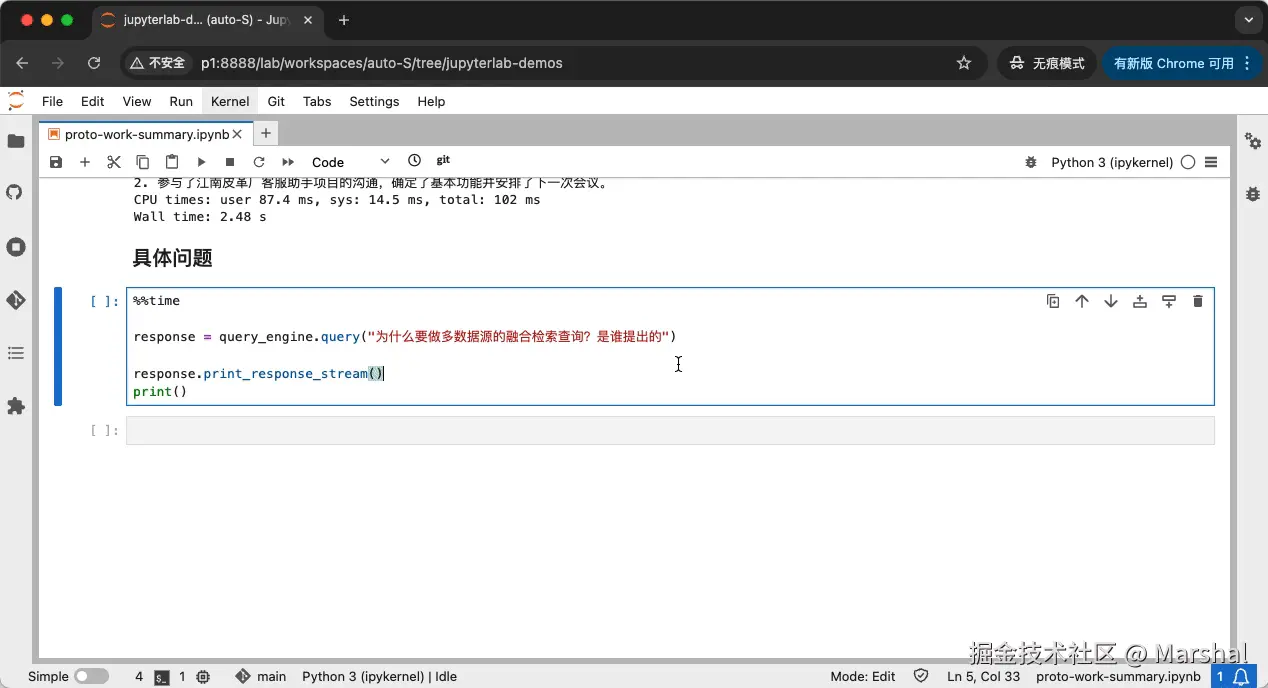The width and height of the screenshot is (1268, 688).
Task: Click into the empty code cell below
Action: pyautogui.click(x=670, y=430)
